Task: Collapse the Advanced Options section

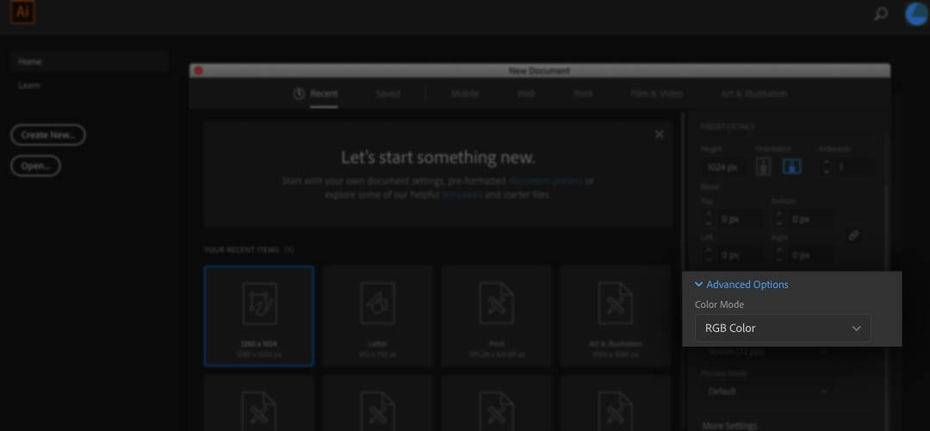Action: (x=741, y=285)
